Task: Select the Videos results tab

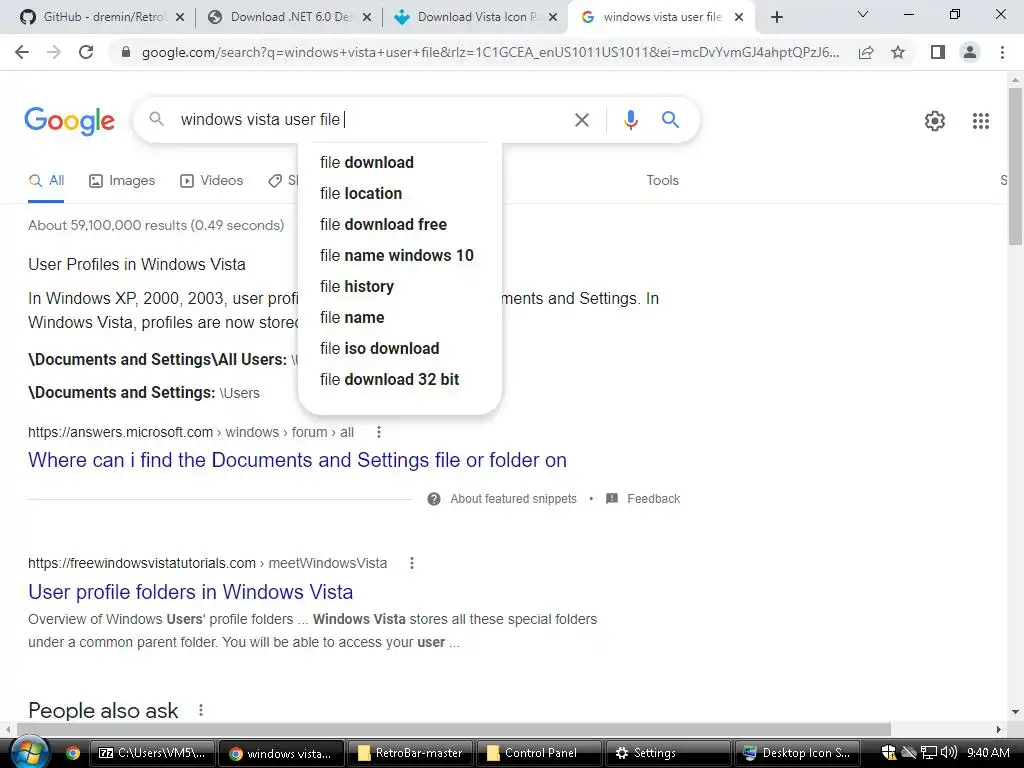Action: coord(212,181)
